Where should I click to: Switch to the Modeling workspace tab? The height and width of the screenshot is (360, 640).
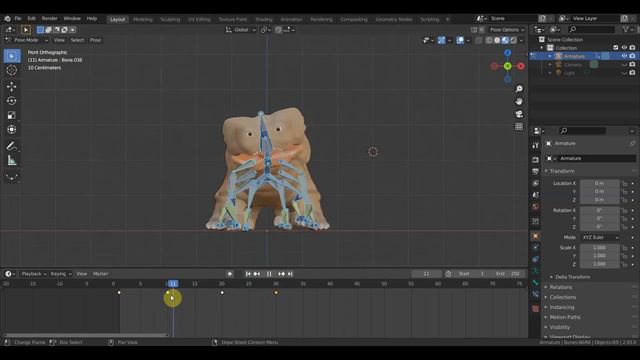point(142,19)
